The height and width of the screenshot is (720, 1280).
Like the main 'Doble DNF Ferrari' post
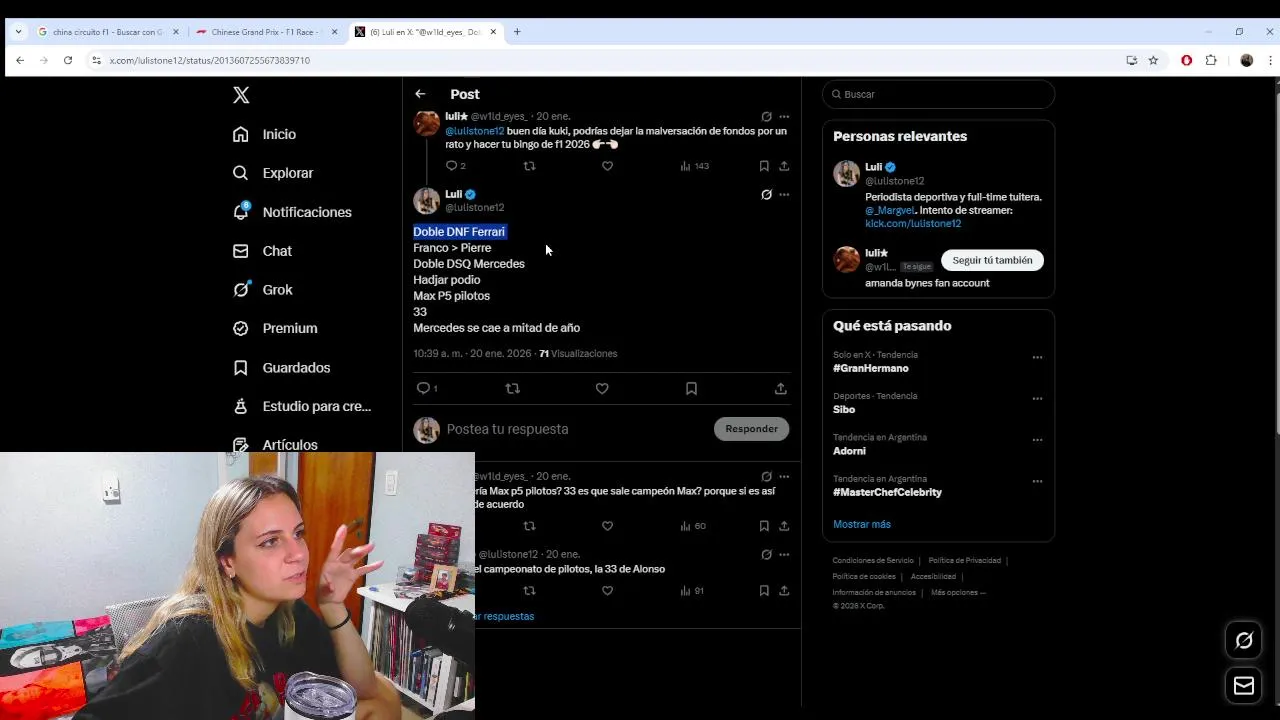(602, 388)
